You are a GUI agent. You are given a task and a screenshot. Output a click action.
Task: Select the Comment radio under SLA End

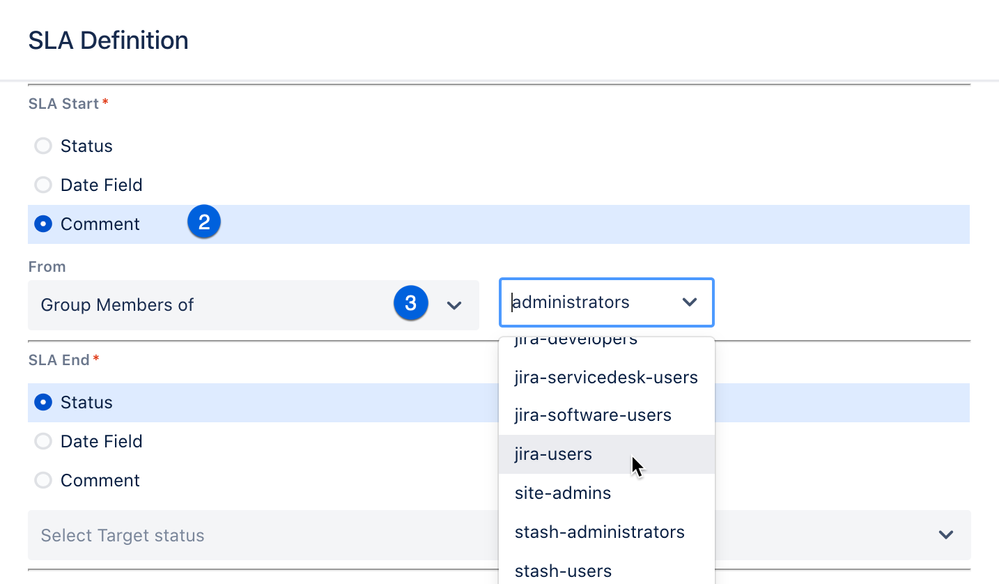[x=43, y=480]
